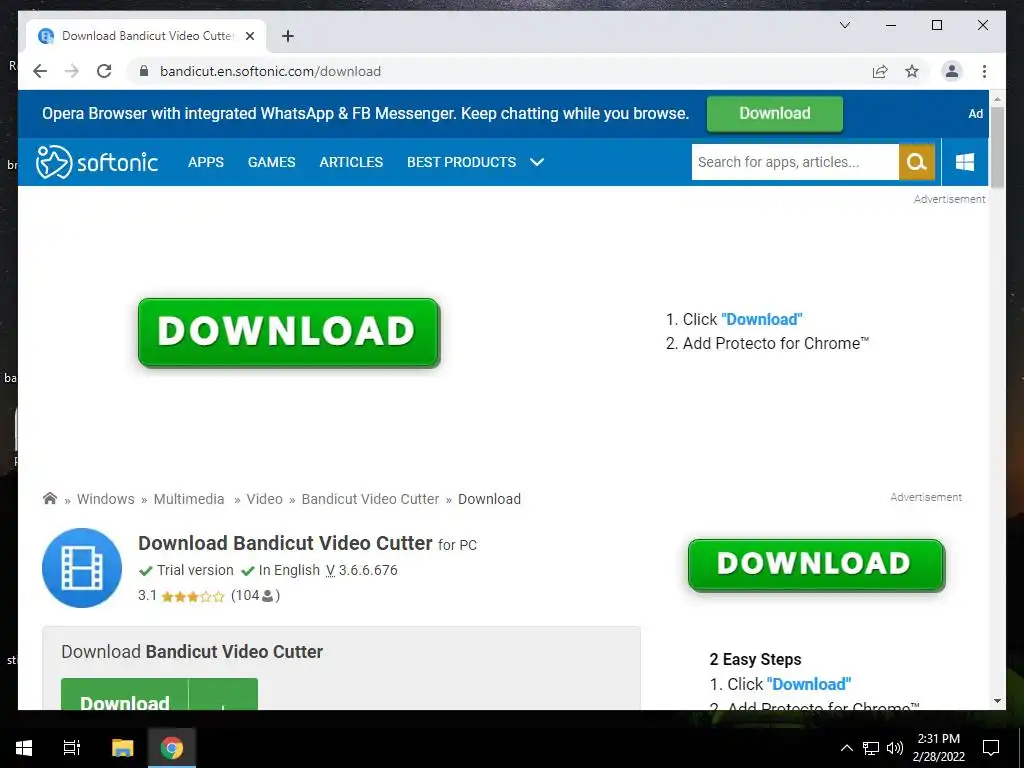Click the Chrome taskbar icon
Image resolution: width=1024 pixels, height=768 pixels.
[x=172, y=748]
